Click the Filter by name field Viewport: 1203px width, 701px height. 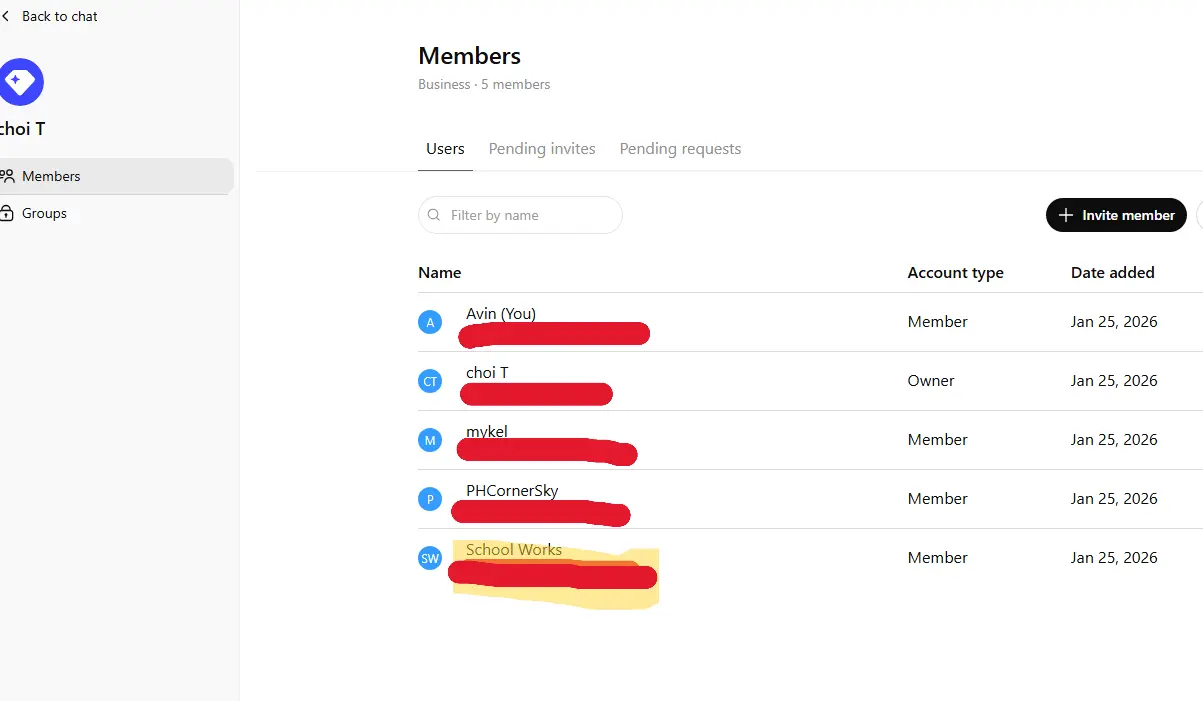click(x=520, y=215)
